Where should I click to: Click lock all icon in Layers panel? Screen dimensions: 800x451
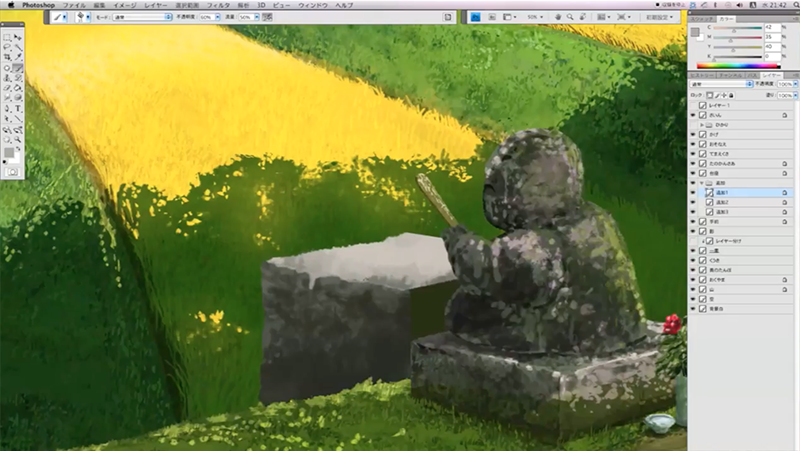731,95
